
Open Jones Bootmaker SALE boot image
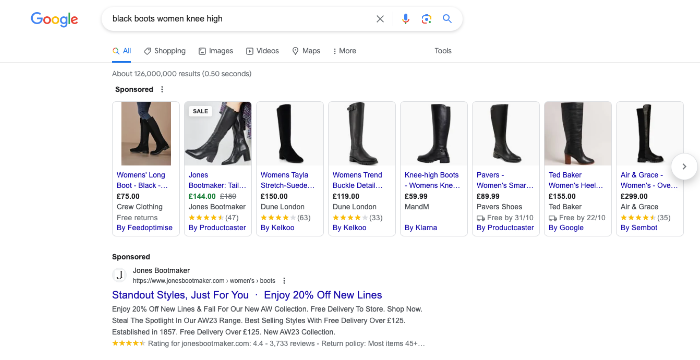pos(218,134)
